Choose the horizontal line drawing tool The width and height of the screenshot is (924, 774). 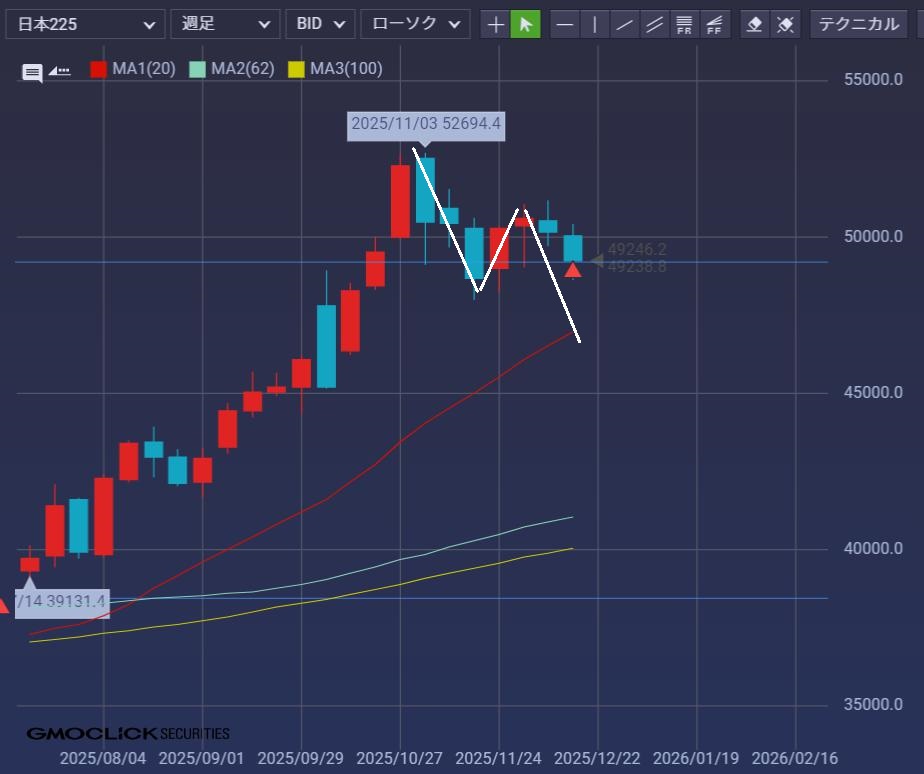565,24
